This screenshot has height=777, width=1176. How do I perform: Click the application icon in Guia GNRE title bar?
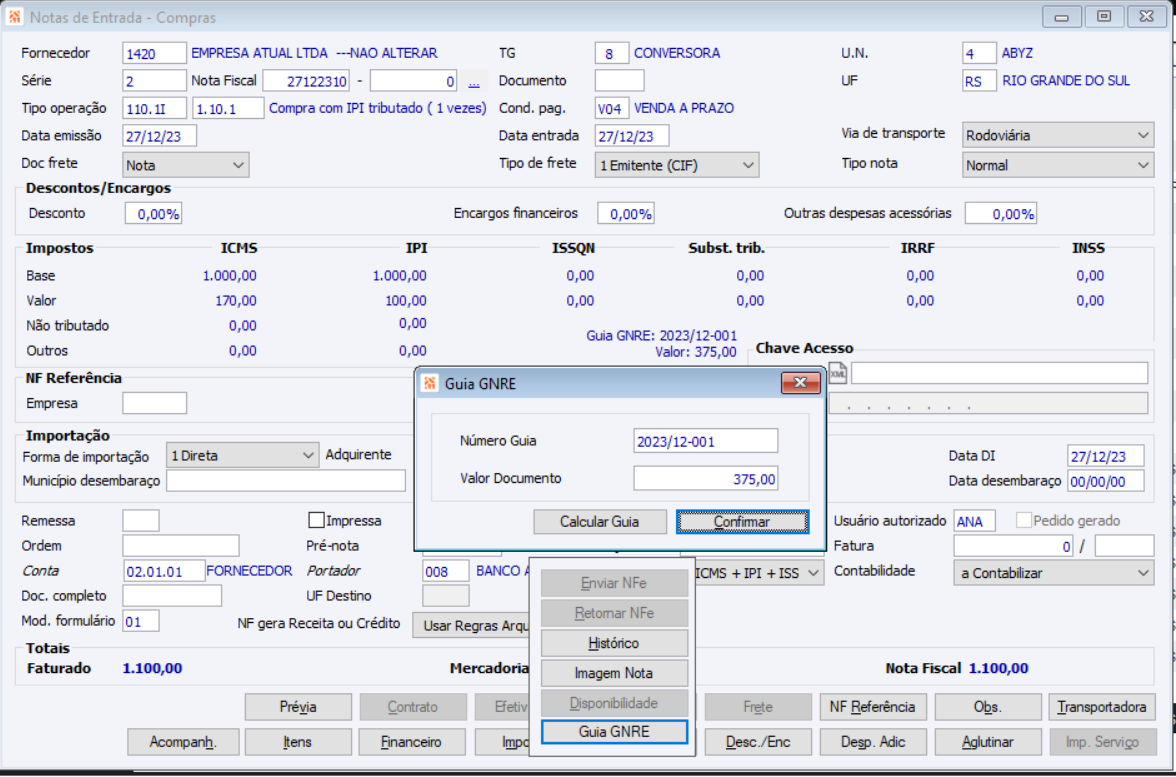pos(430,383)
